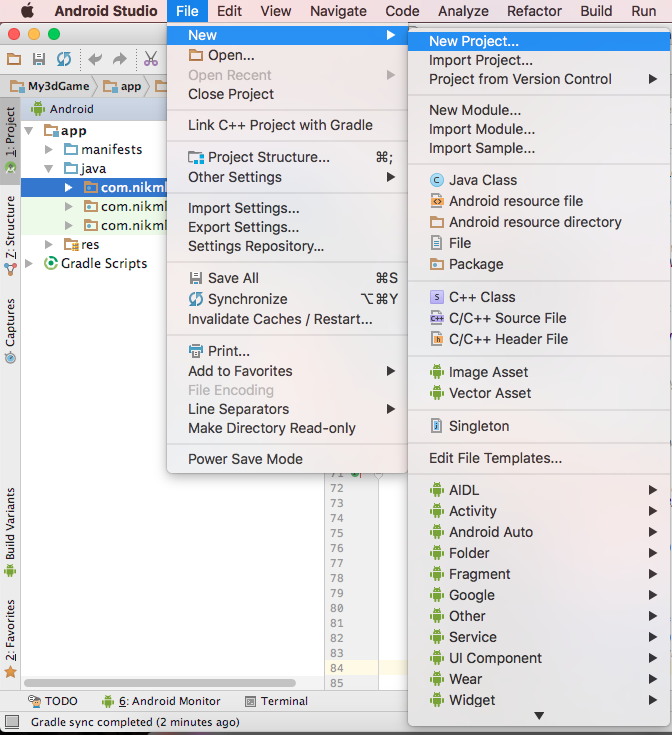The height and width of the screenshot is (735, 672).
Task: Click the C/C++ Source File icon
Action: click(x=437, y=318)
